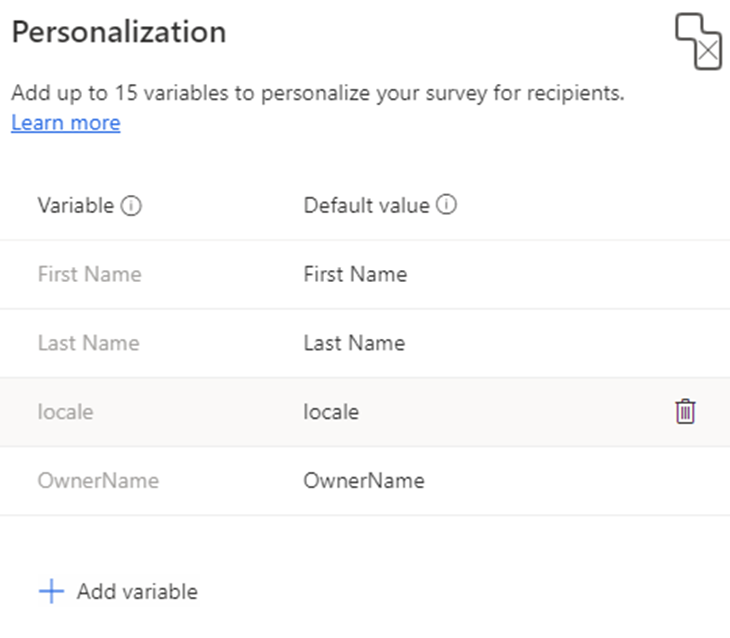
Task: Click the Variable column header
Action: pyautogui.click(x=76, y=205)
